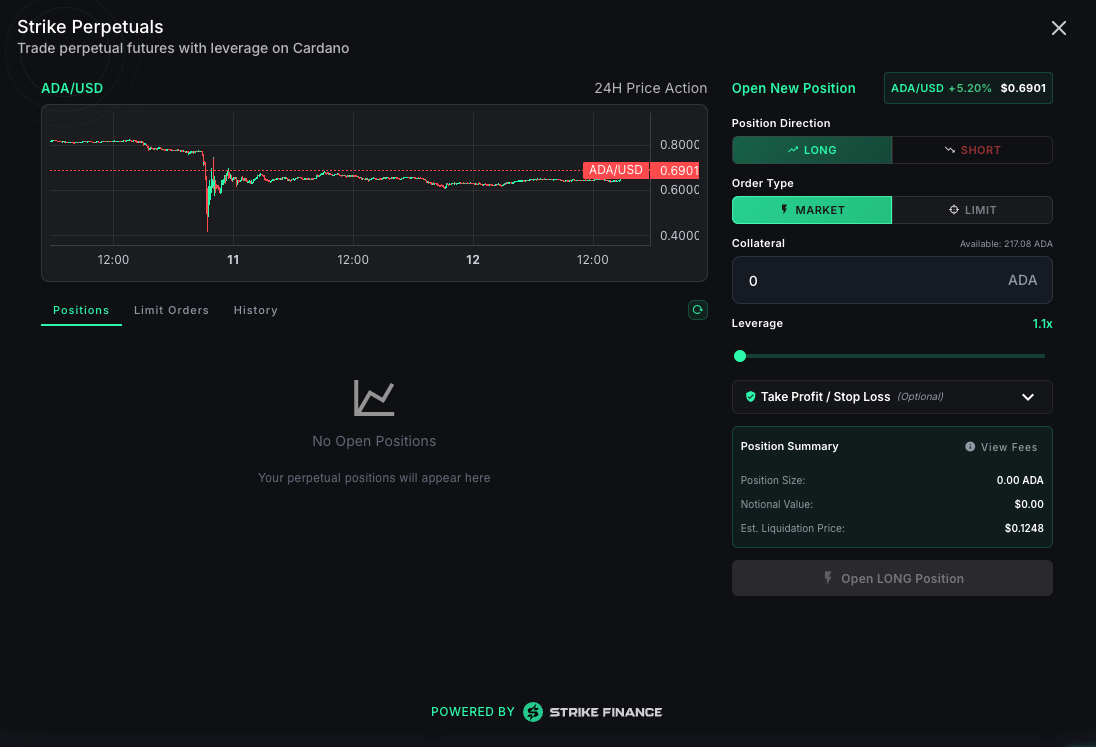Click the Strike Finance logo icon
This screenshot has width=1096, height=747.
pyautogui.click(x=532, y=712)
